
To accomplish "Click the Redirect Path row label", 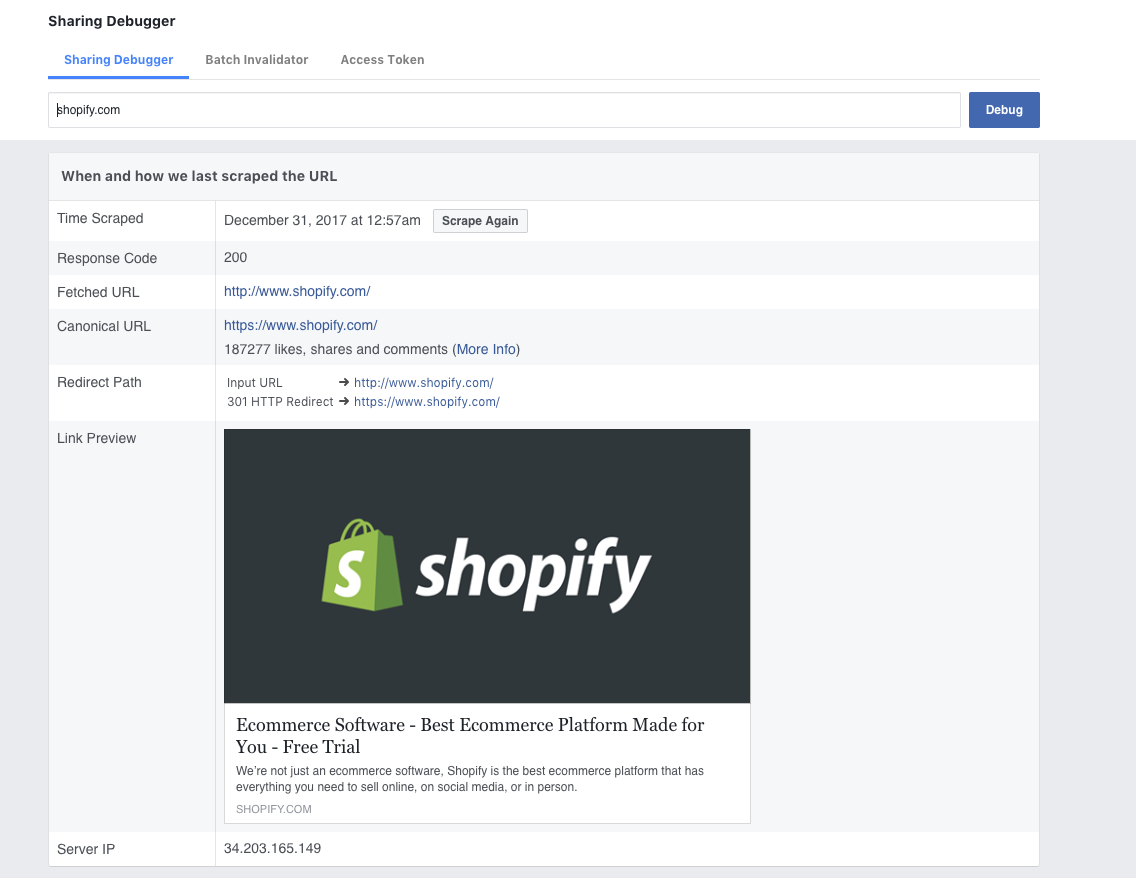I will 99,382.
